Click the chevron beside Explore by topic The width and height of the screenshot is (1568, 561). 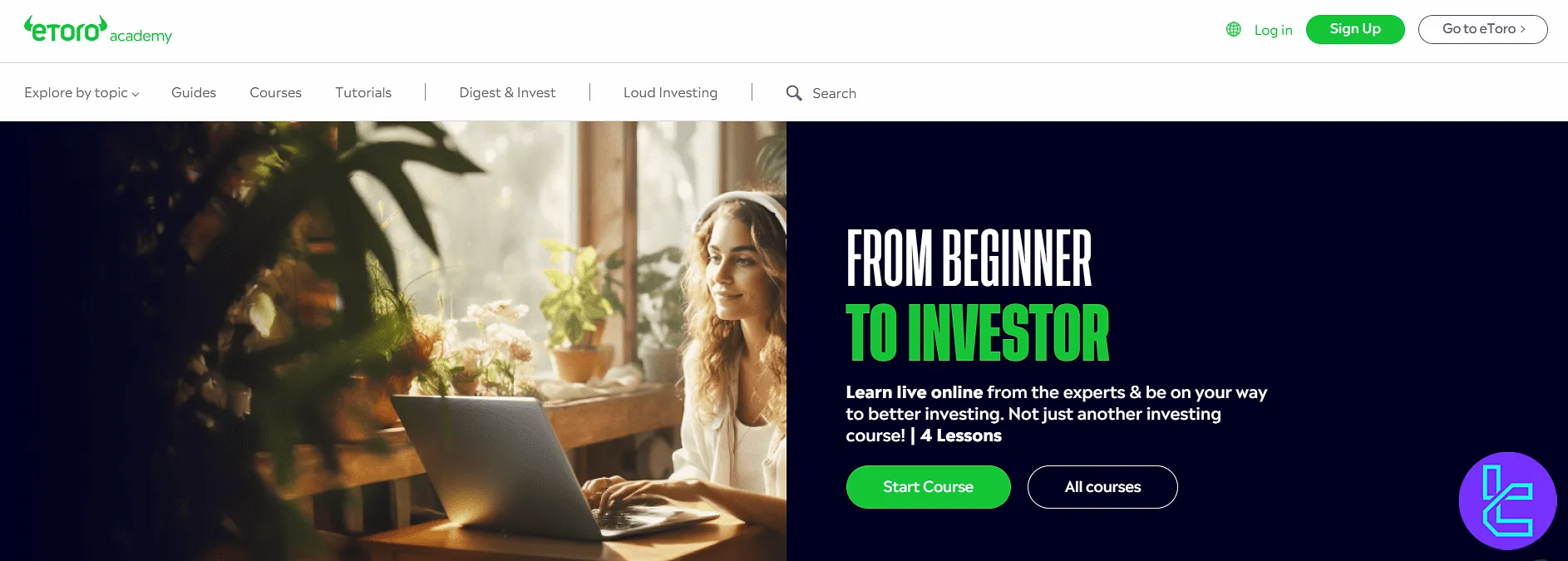pyautogui.click(x=136, y=94)
